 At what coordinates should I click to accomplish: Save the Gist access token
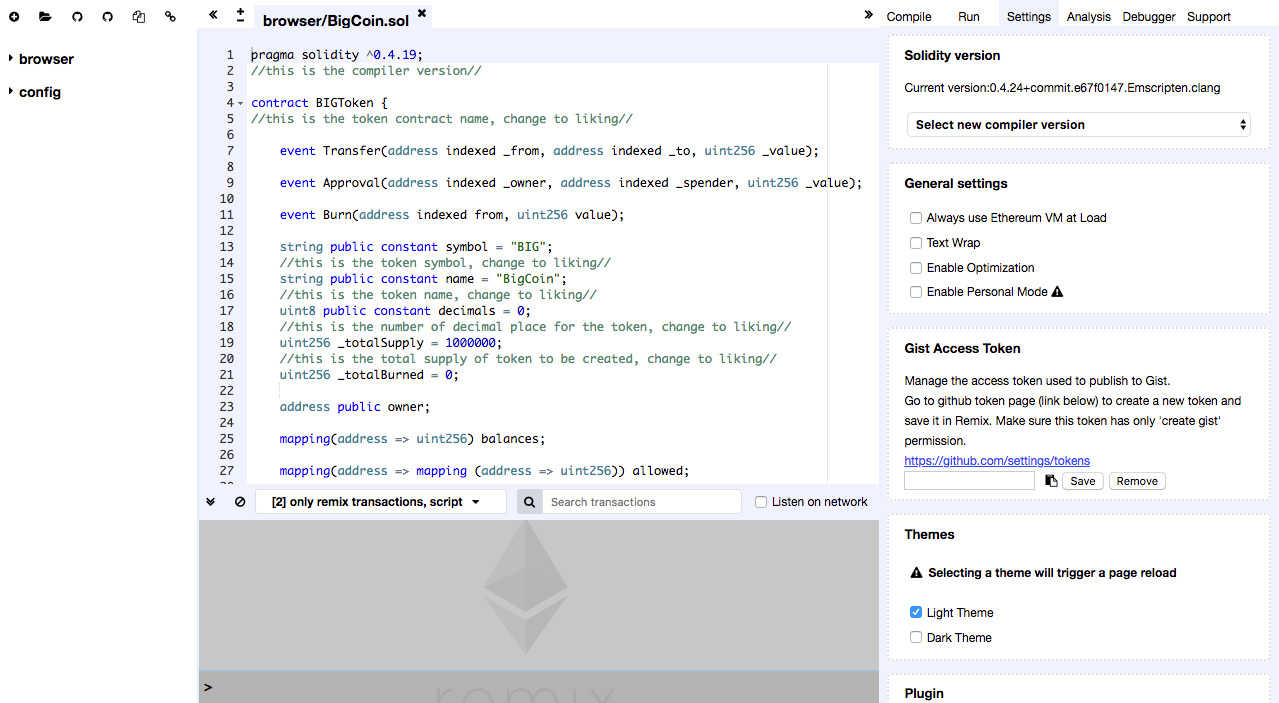(x=1083, y=481)
